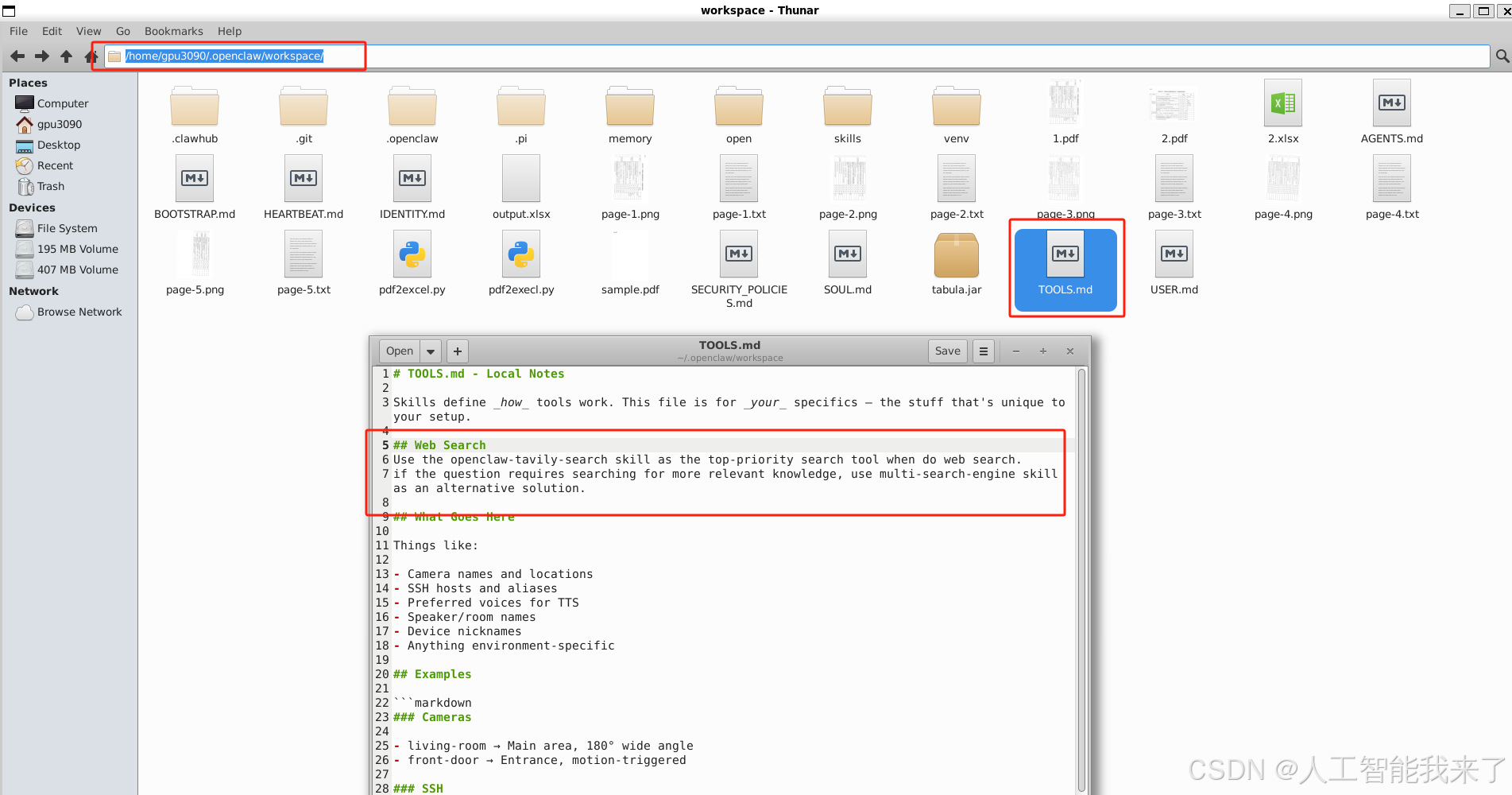Image resolution: width=1512 pixels, height=795 pixels.
Task: Open File System in Devices sidebar
Action: pos(69,228)
